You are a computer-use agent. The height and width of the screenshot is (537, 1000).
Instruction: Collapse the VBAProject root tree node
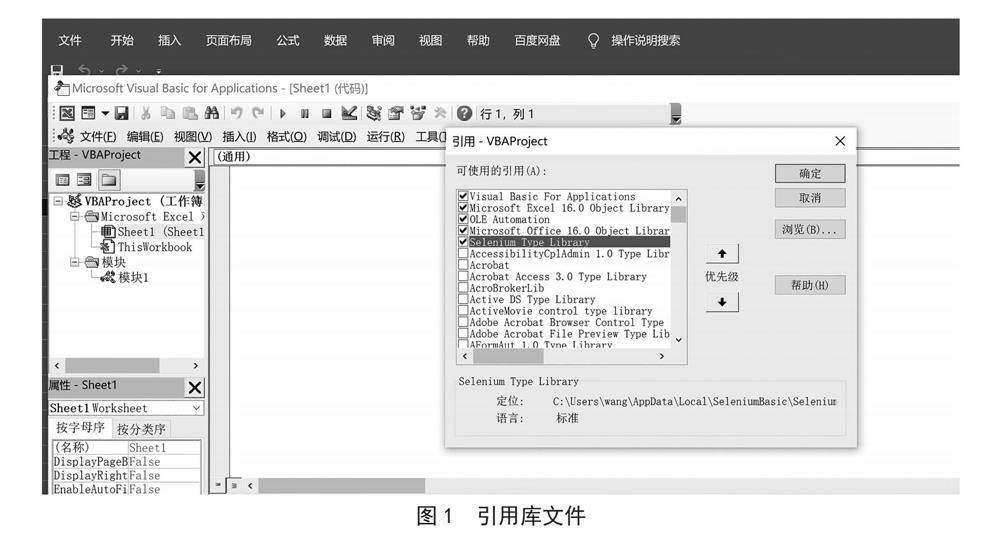coord(58,201)
